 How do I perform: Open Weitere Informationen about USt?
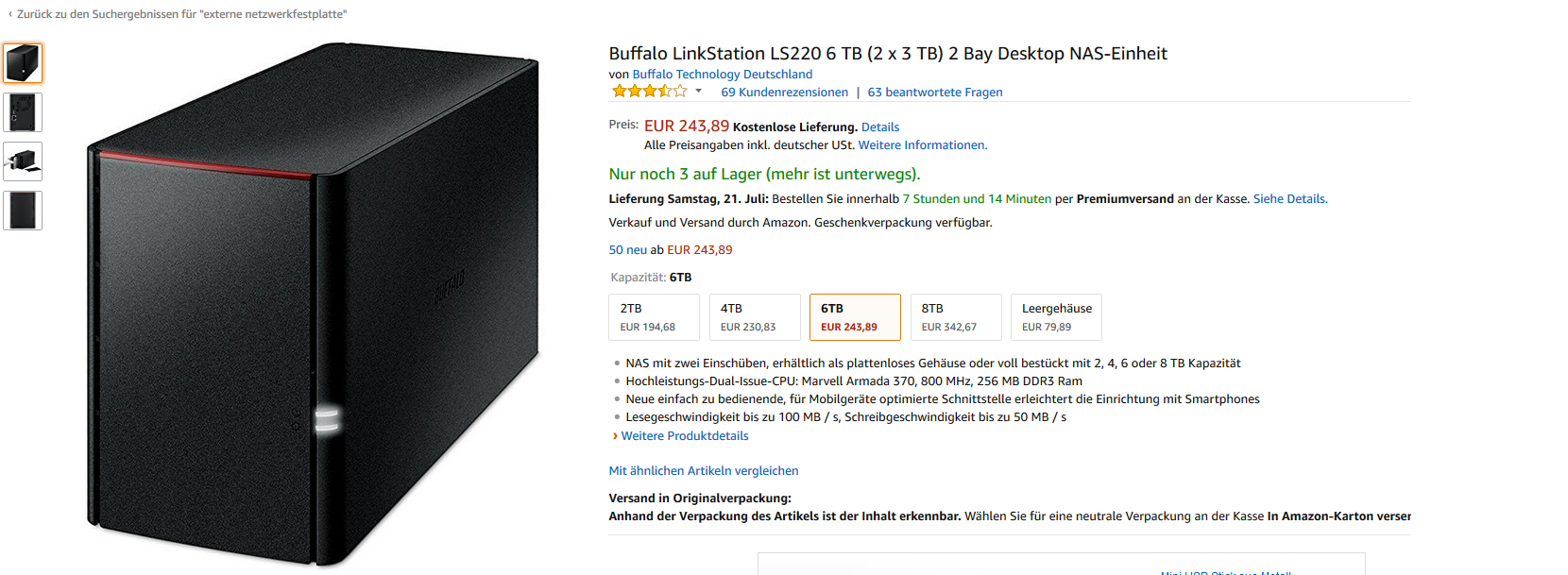click(922, 144)
